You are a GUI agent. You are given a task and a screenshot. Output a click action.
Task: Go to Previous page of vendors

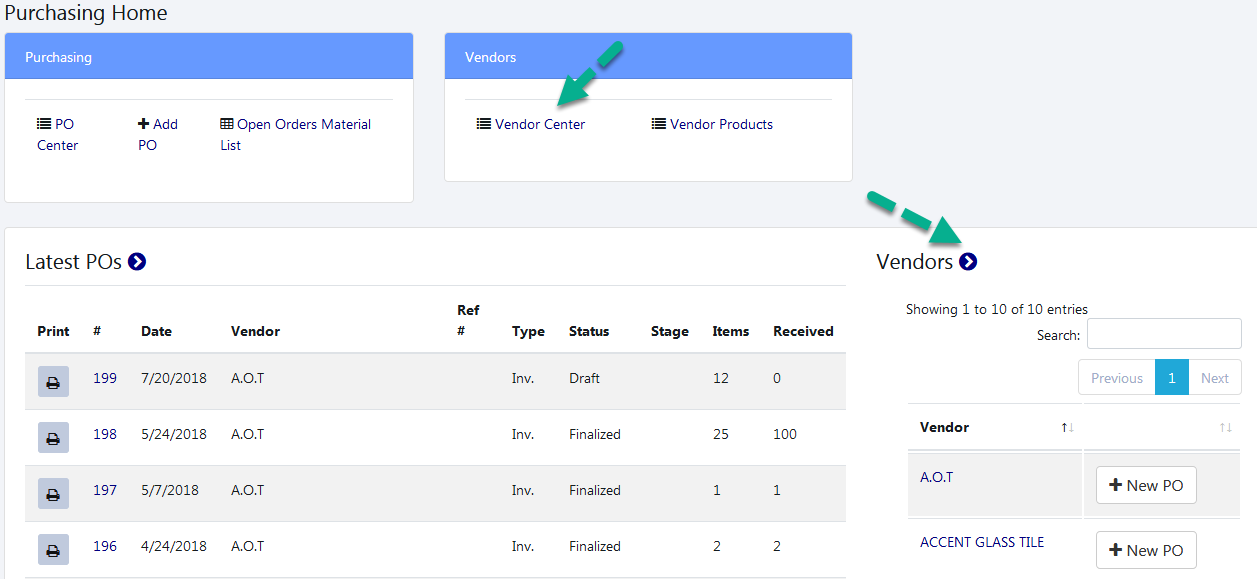1116,378
